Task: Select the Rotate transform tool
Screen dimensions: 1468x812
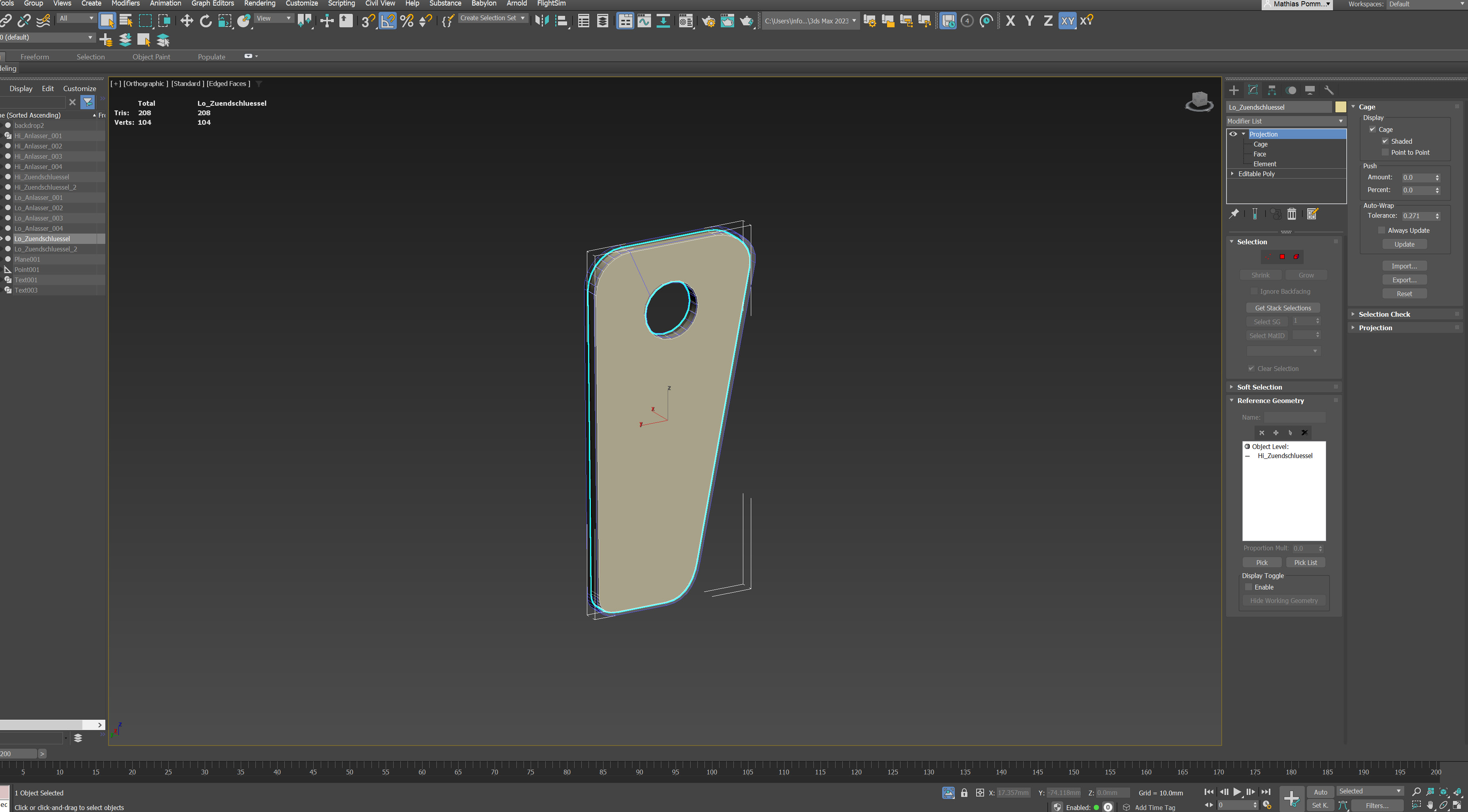Action: pyautogui.click(x=206, y=21)
